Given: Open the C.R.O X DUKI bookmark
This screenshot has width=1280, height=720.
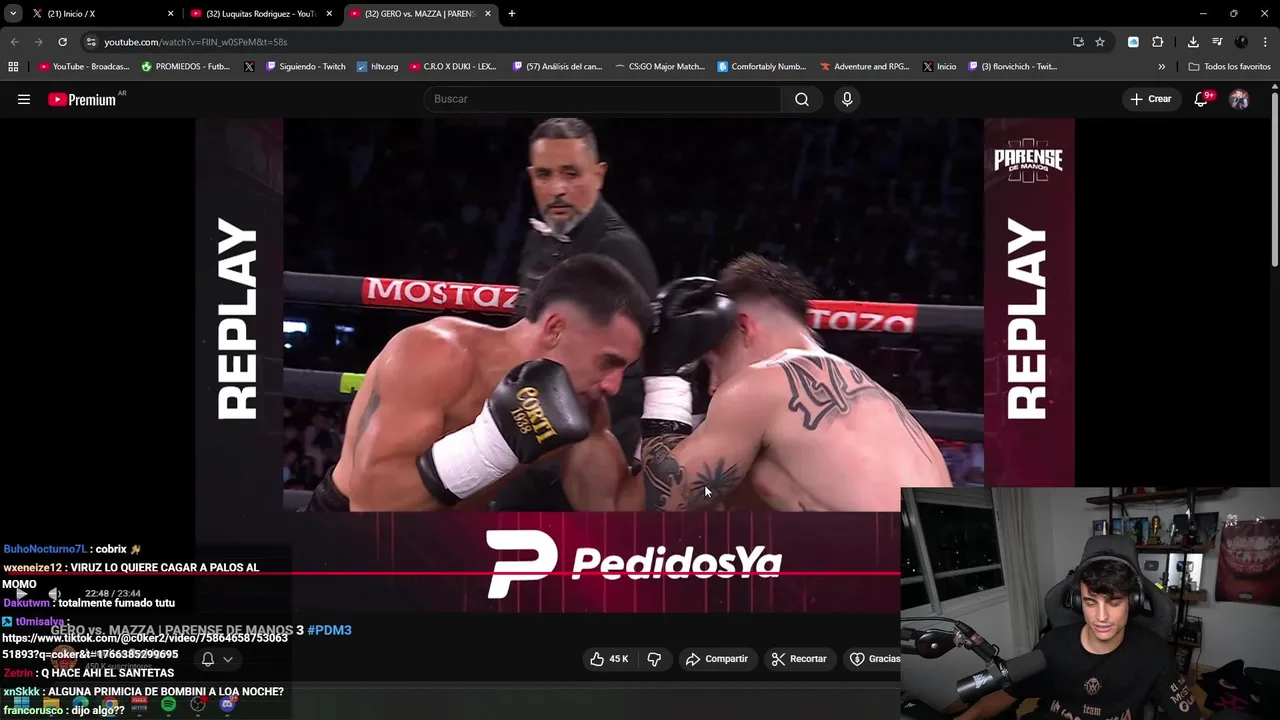Looking at the screenshot, I should (452, 67).
